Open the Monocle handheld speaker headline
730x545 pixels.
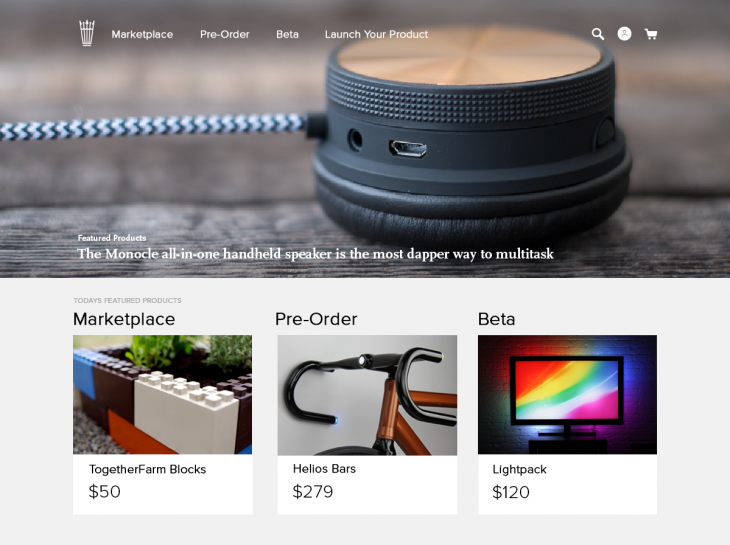pos(315,254)
